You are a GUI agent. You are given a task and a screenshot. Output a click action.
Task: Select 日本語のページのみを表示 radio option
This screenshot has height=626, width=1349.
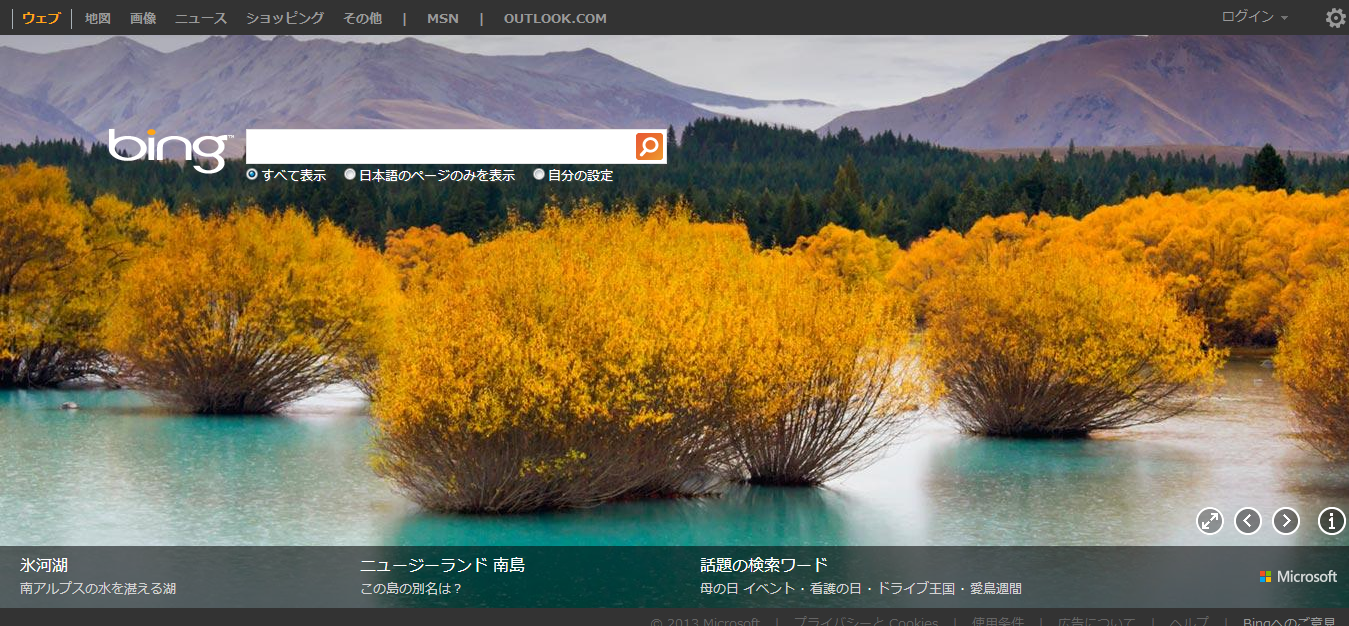pos(350,175)
